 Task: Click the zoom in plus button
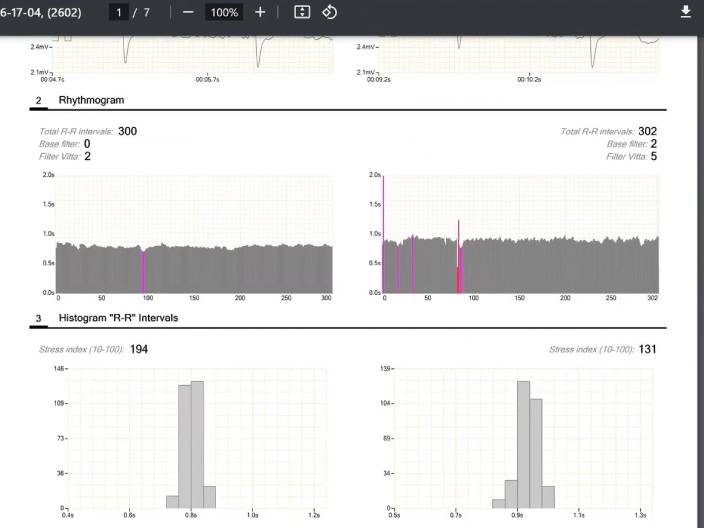click(260, 12)
